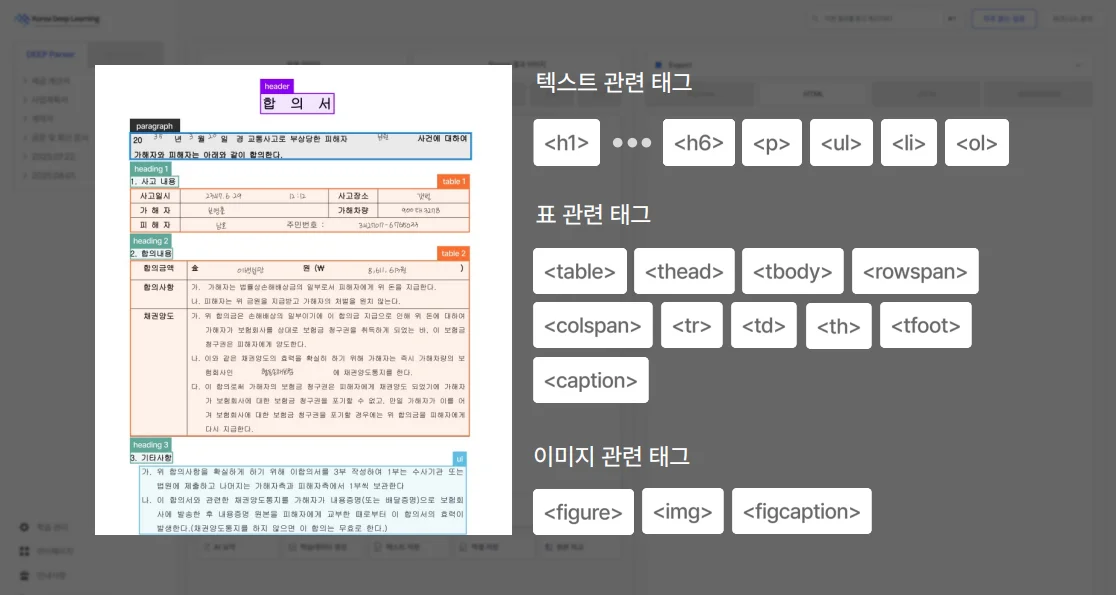Image resolution: width=1116 pixels, height=595 pixels.
Task: Click the profile icon at the sidebar bottom
Action: (x=22, y=575)
